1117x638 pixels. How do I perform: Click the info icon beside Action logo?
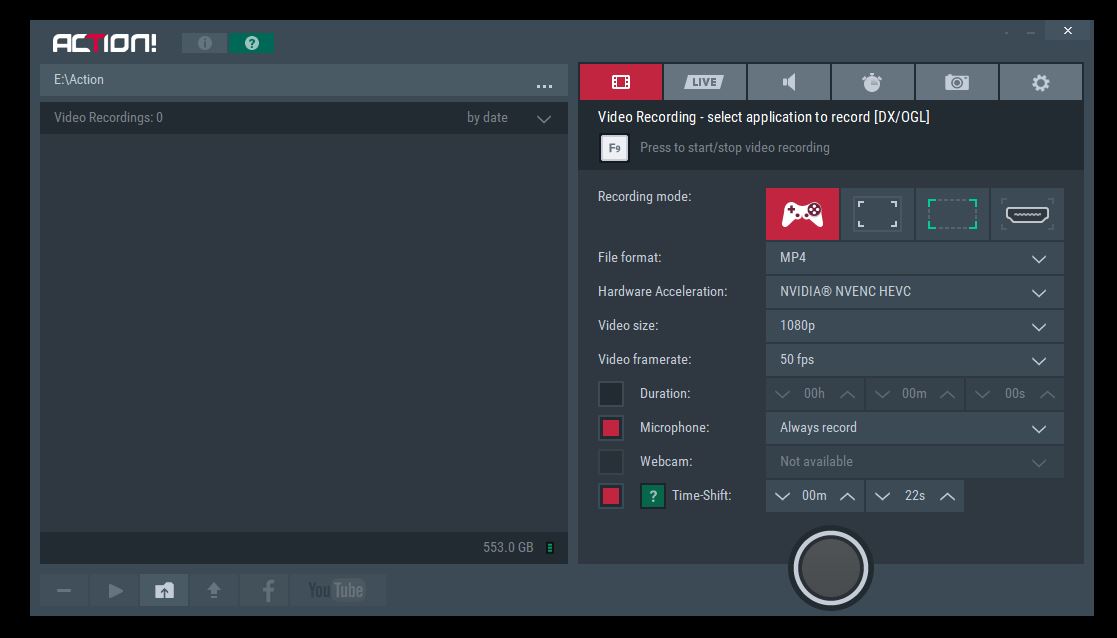click(x=204, y=43)
